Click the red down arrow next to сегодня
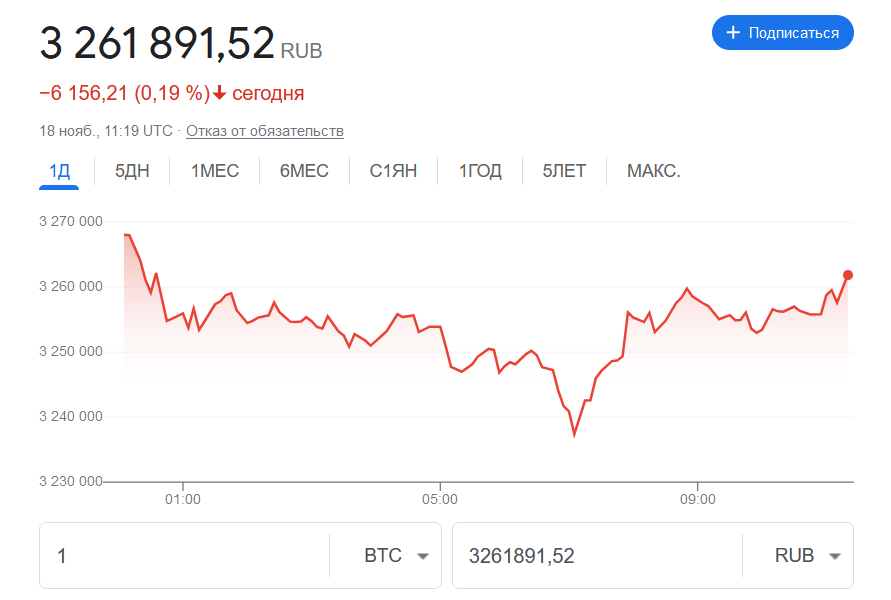 [x=219, y=93]
